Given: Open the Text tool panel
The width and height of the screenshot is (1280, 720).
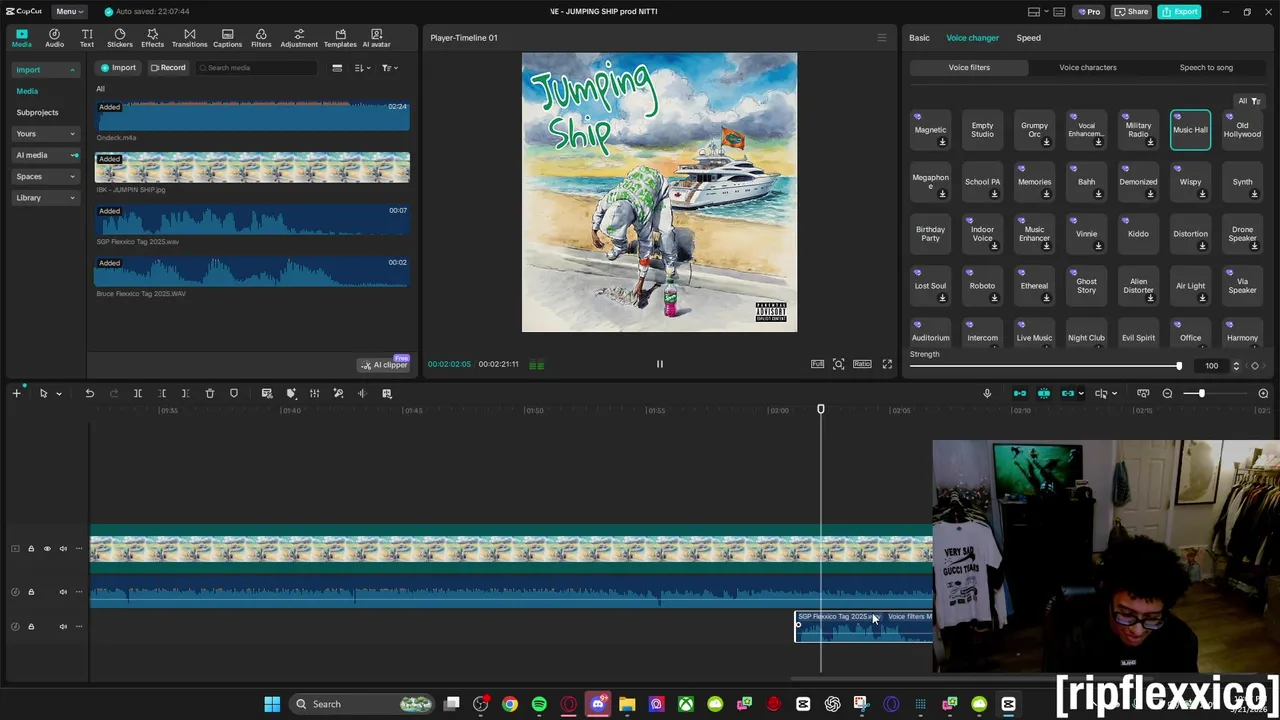Looking at the screenshot, I should (87, 38).
